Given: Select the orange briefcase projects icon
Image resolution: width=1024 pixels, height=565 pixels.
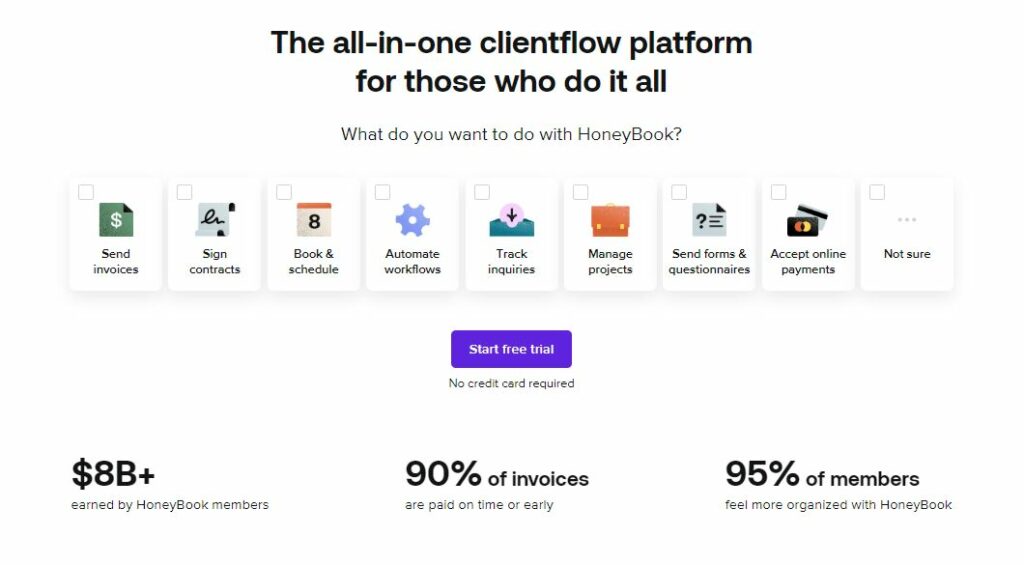Looking at the screenshot, I should point(611,219).
